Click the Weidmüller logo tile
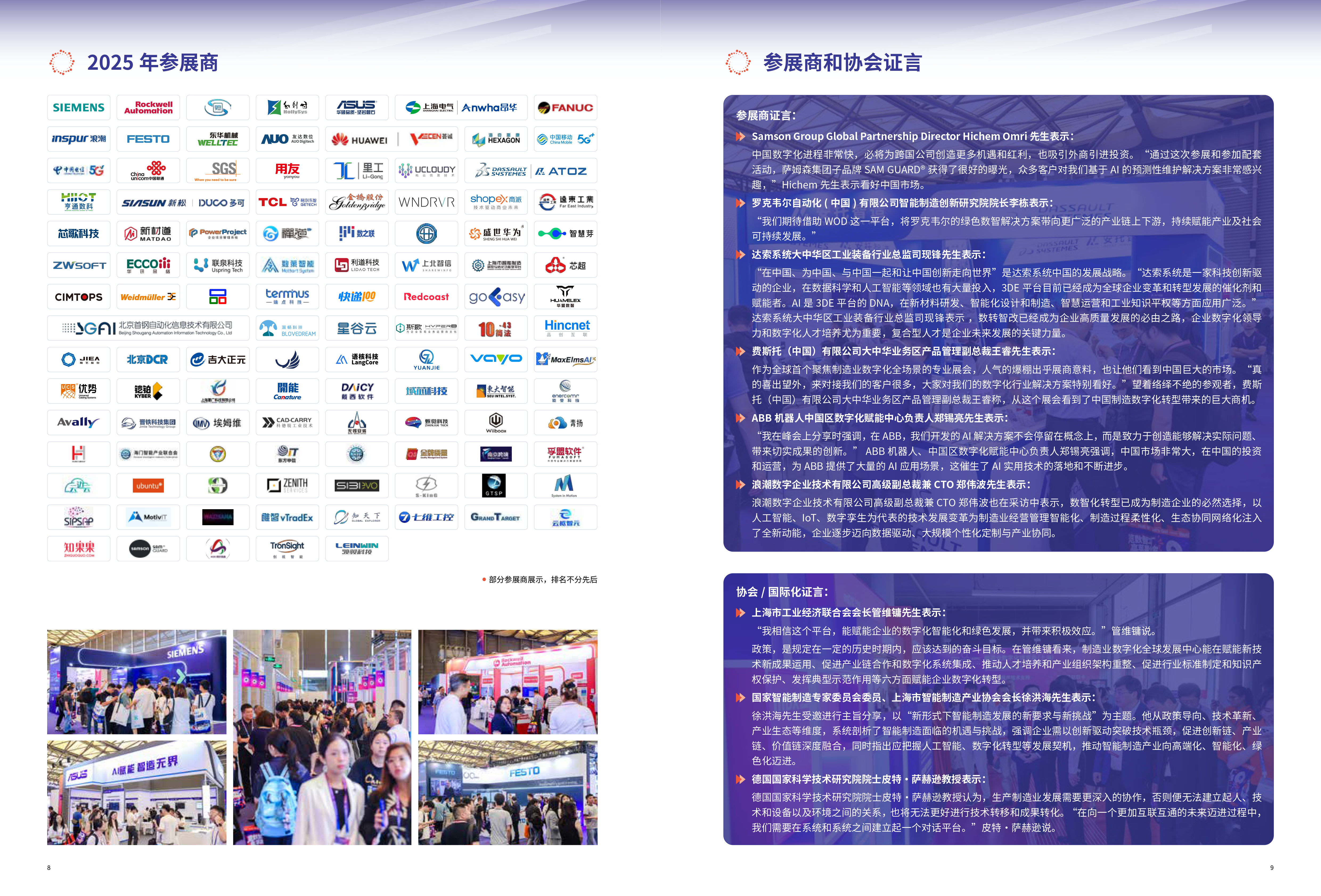The image size is (1321, 896). pos(148,297)
